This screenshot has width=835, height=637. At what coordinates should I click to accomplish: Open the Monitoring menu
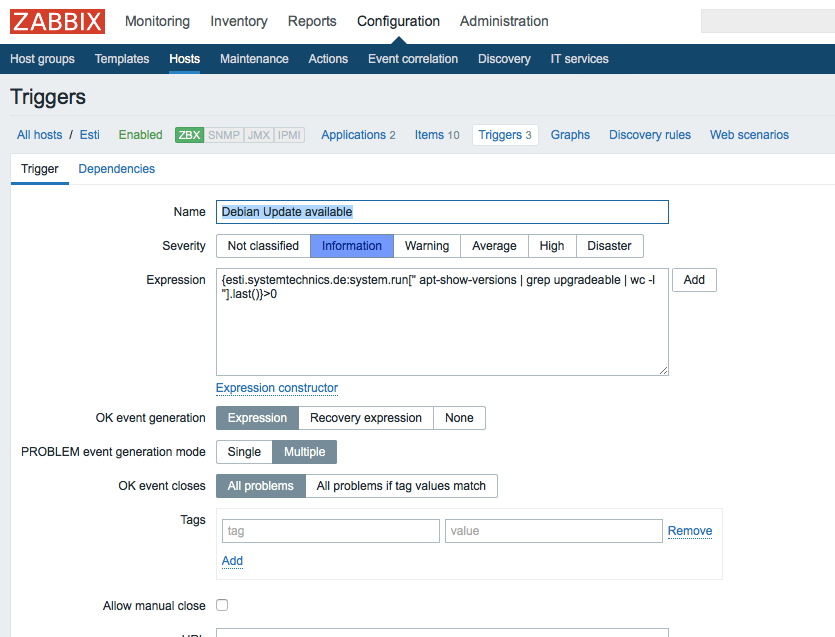158,21
